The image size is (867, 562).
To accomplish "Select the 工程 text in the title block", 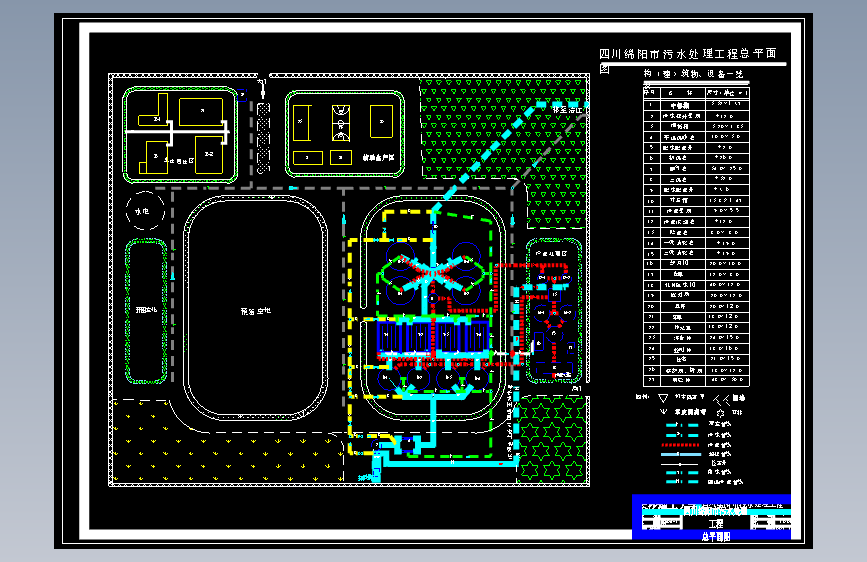I will pyautogui.click(x=716, y=523).
